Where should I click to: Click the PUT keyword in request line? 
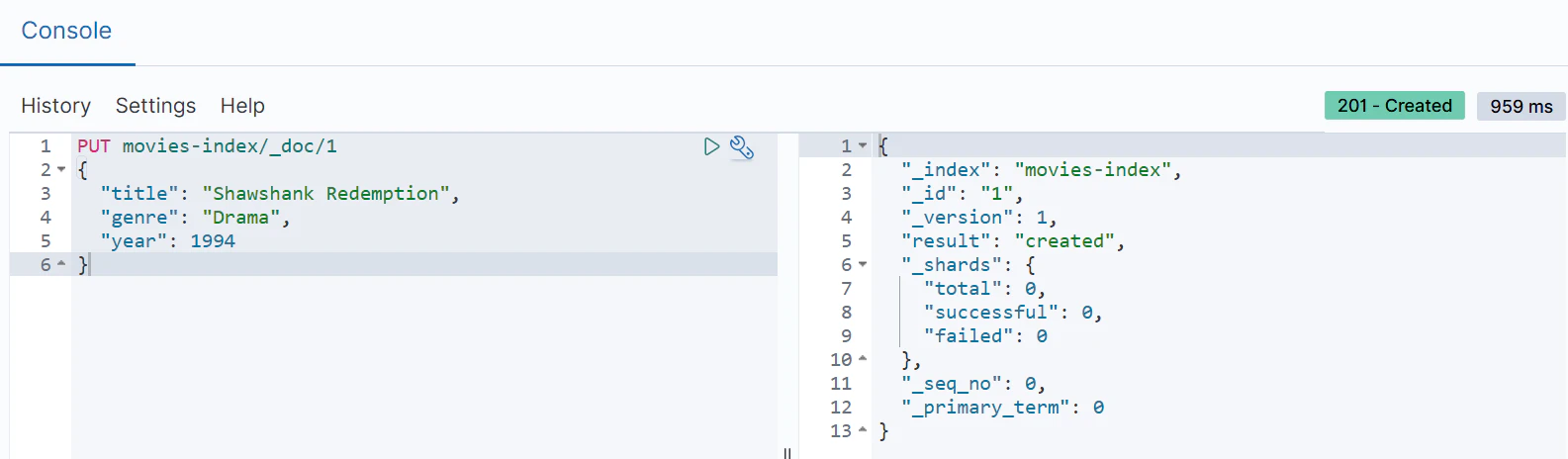pos(94,146)
